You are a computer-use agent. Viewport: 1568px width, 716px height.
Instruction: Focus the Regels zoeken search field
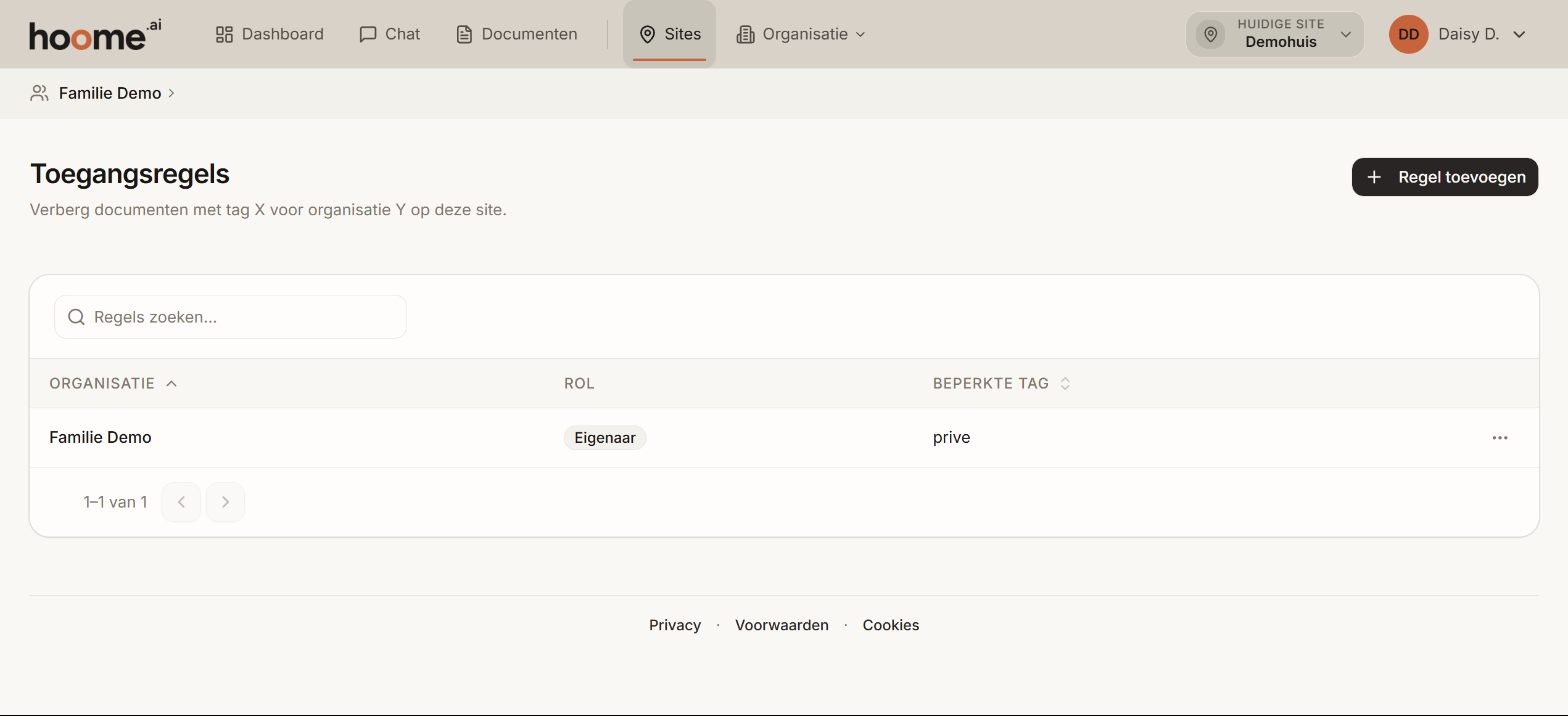[x=230, y=317]
